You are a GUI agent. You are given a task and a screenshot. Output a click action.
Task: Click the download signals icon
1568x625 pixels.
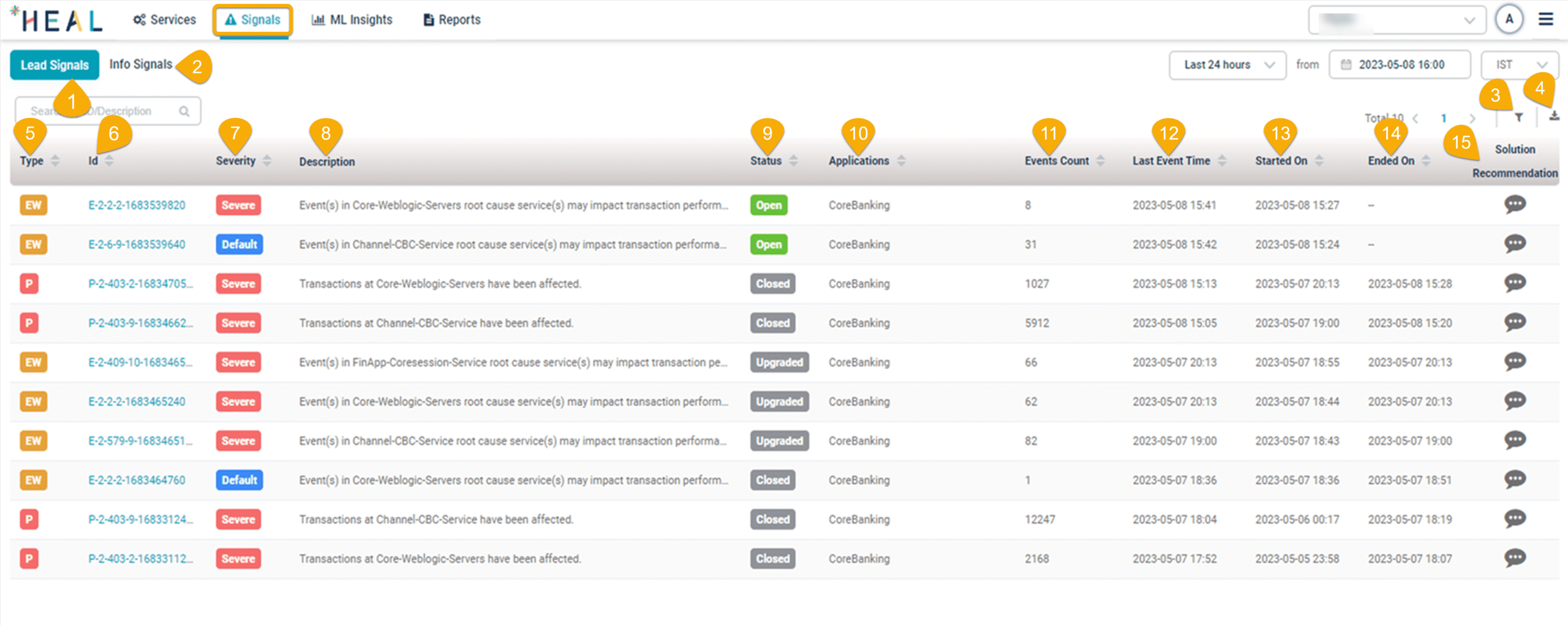click(x=1554, y=116)
